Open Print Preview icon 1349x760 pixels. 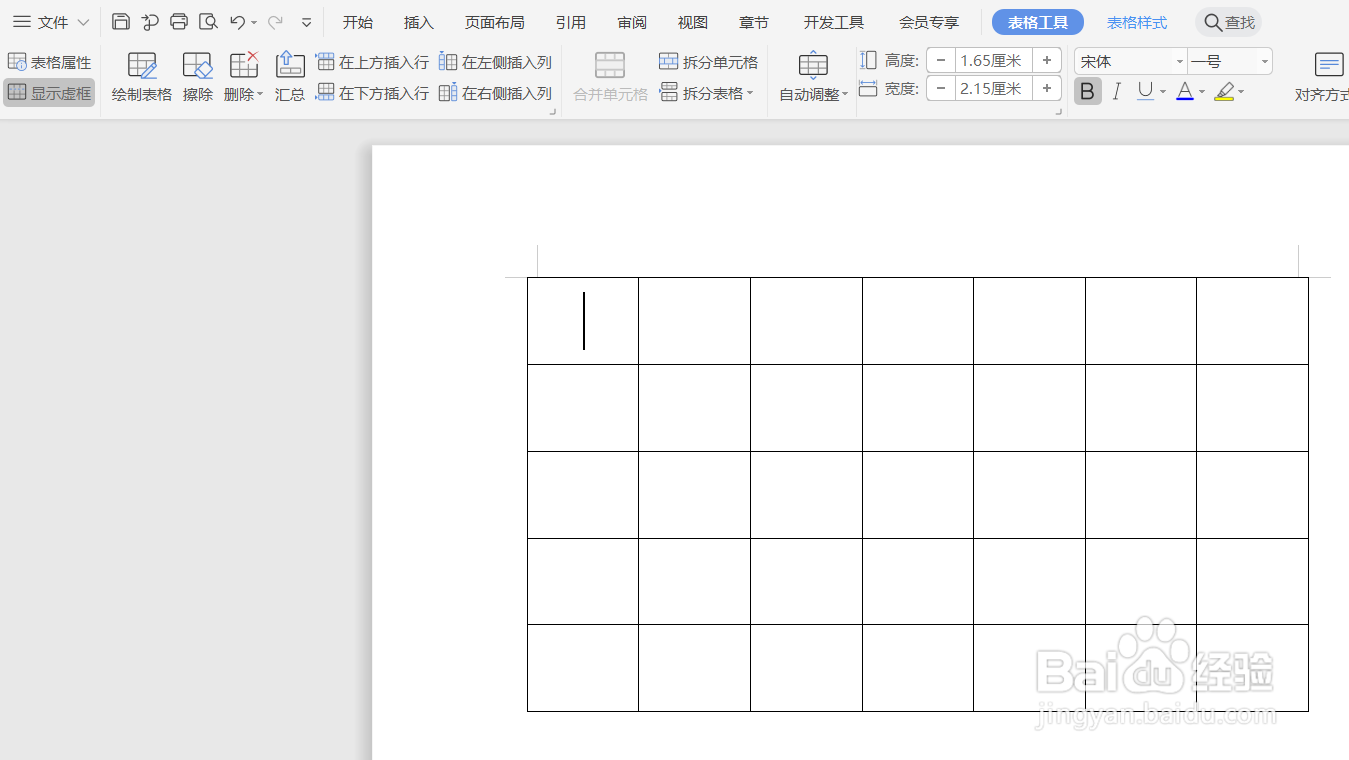(208, 22)
